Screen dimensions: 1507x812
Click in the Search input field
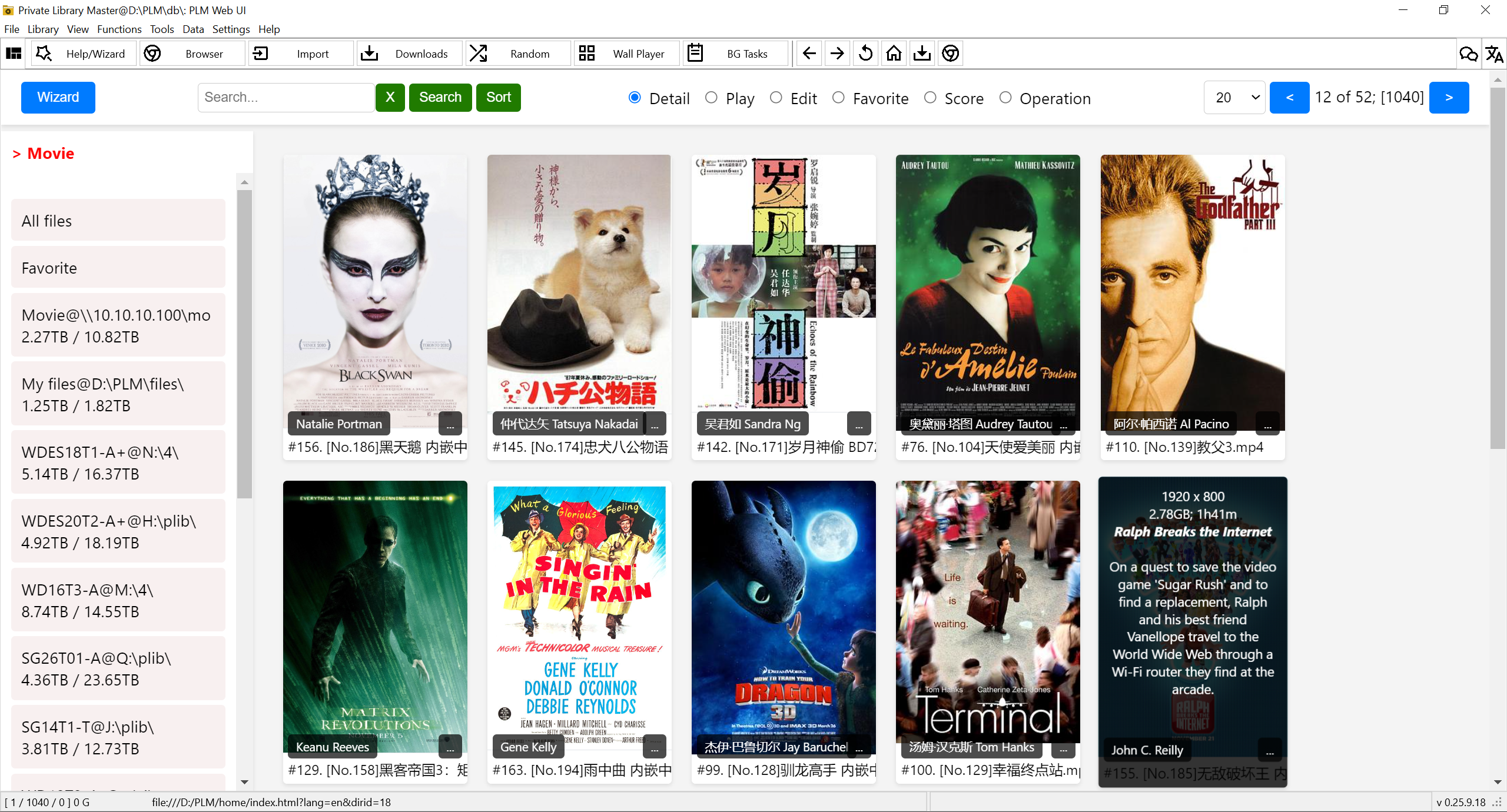pyautogui.click(x=286, y=98)
